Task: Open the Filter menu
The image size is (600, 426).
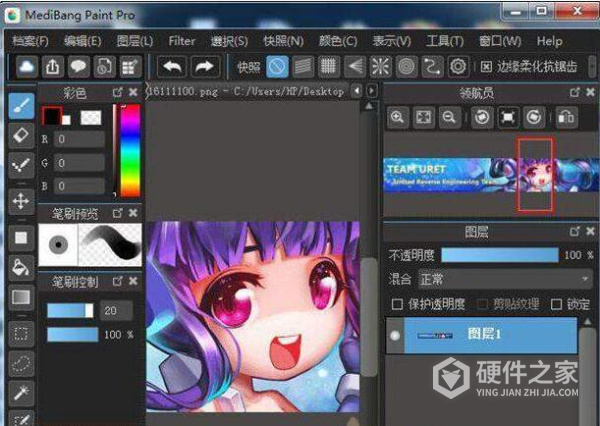Action: pos(182,41)
